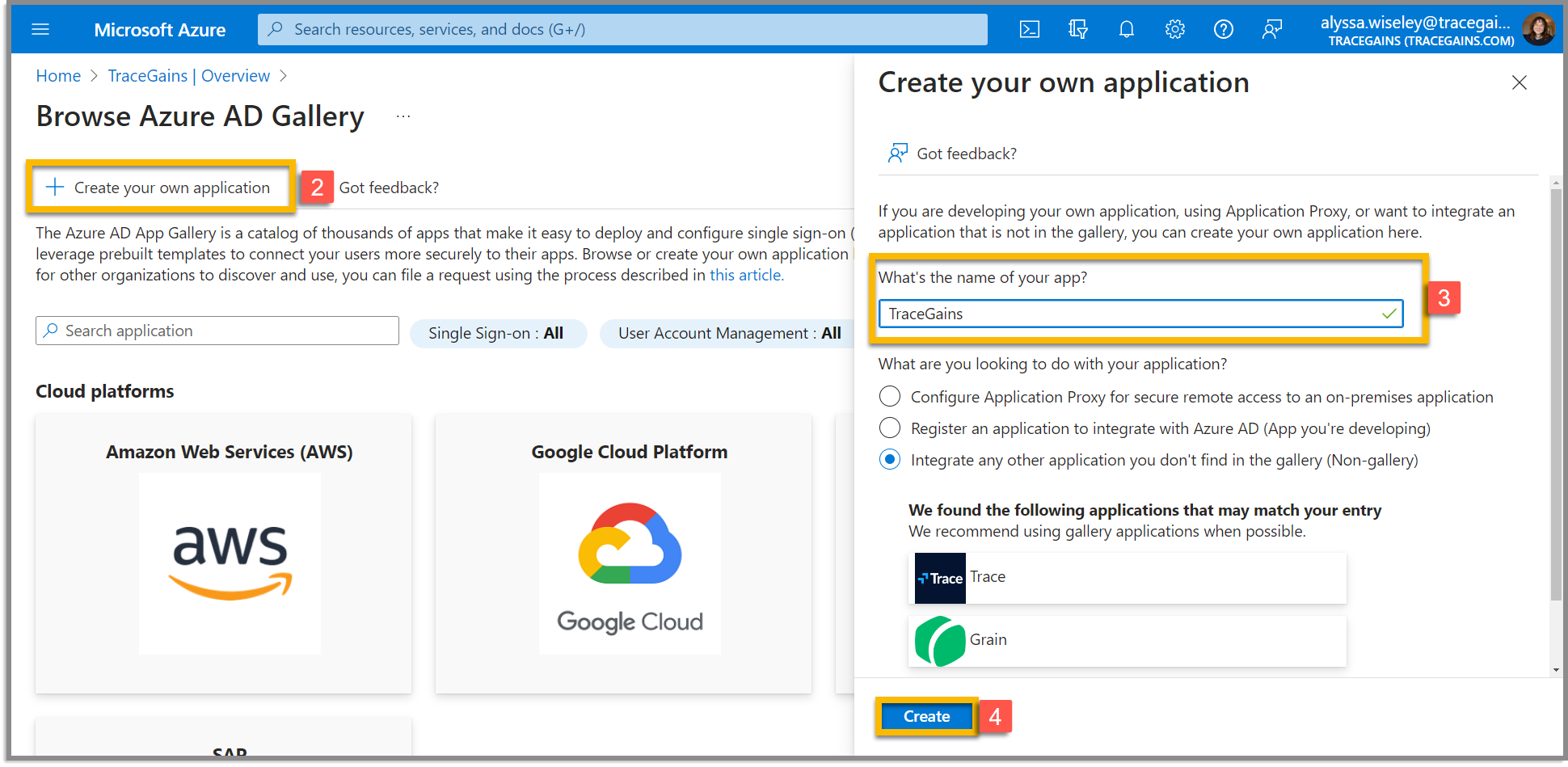Click the global Search resources, services, and docs bar
1568x767 pixels.
(622, 30)
